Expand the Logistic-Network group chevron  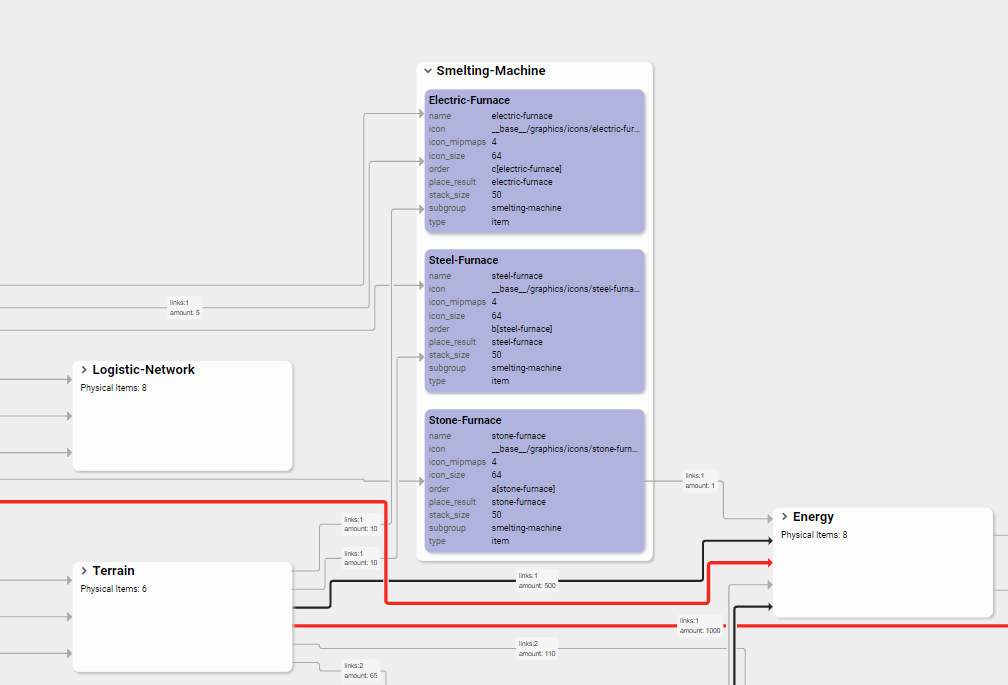[84, 370]
